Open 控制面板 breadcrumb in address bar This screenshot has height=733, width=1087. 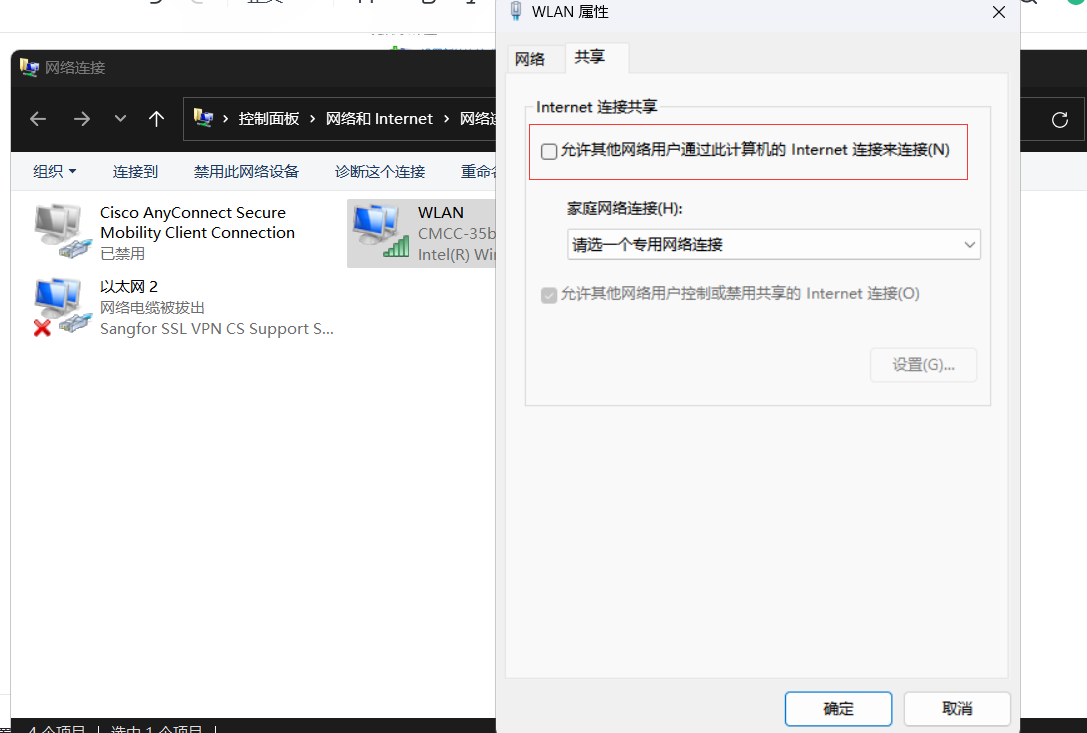tap(269, 119)
